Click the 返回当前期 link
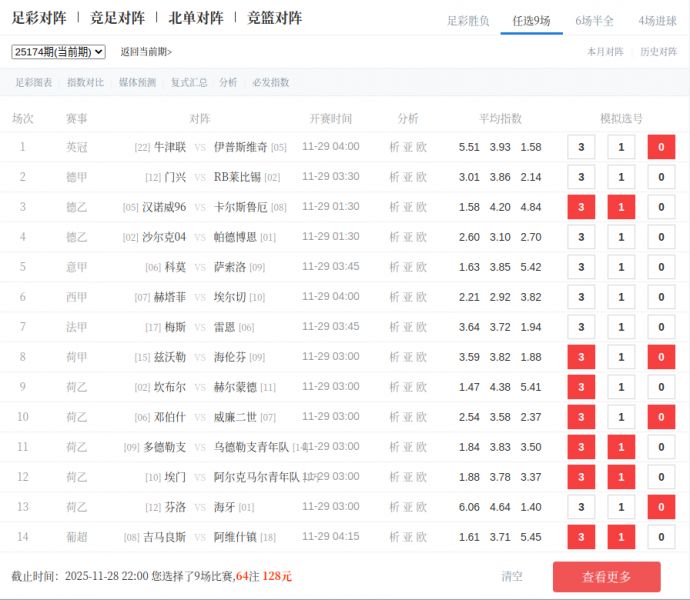 (x=146, y=52)
